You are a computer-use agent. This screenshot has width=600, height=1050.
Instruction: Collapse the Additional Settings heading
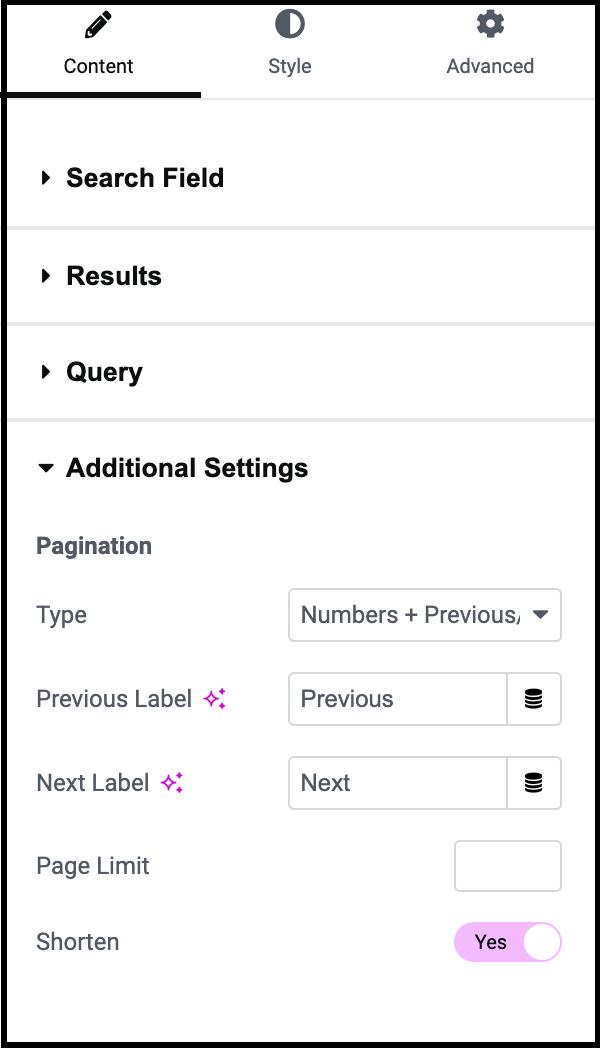[187, 468]
